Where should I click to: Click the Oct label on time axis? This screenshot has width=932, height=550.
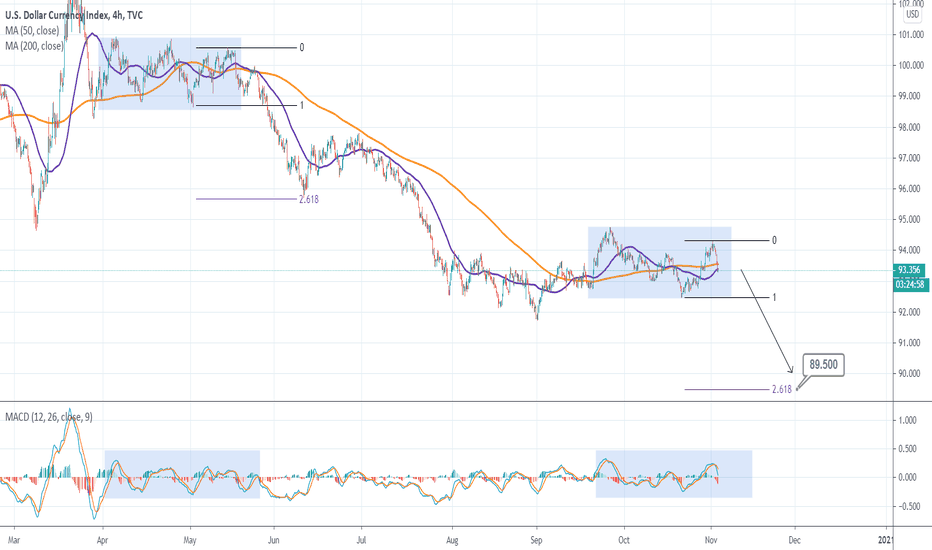(x=624, y=540)
